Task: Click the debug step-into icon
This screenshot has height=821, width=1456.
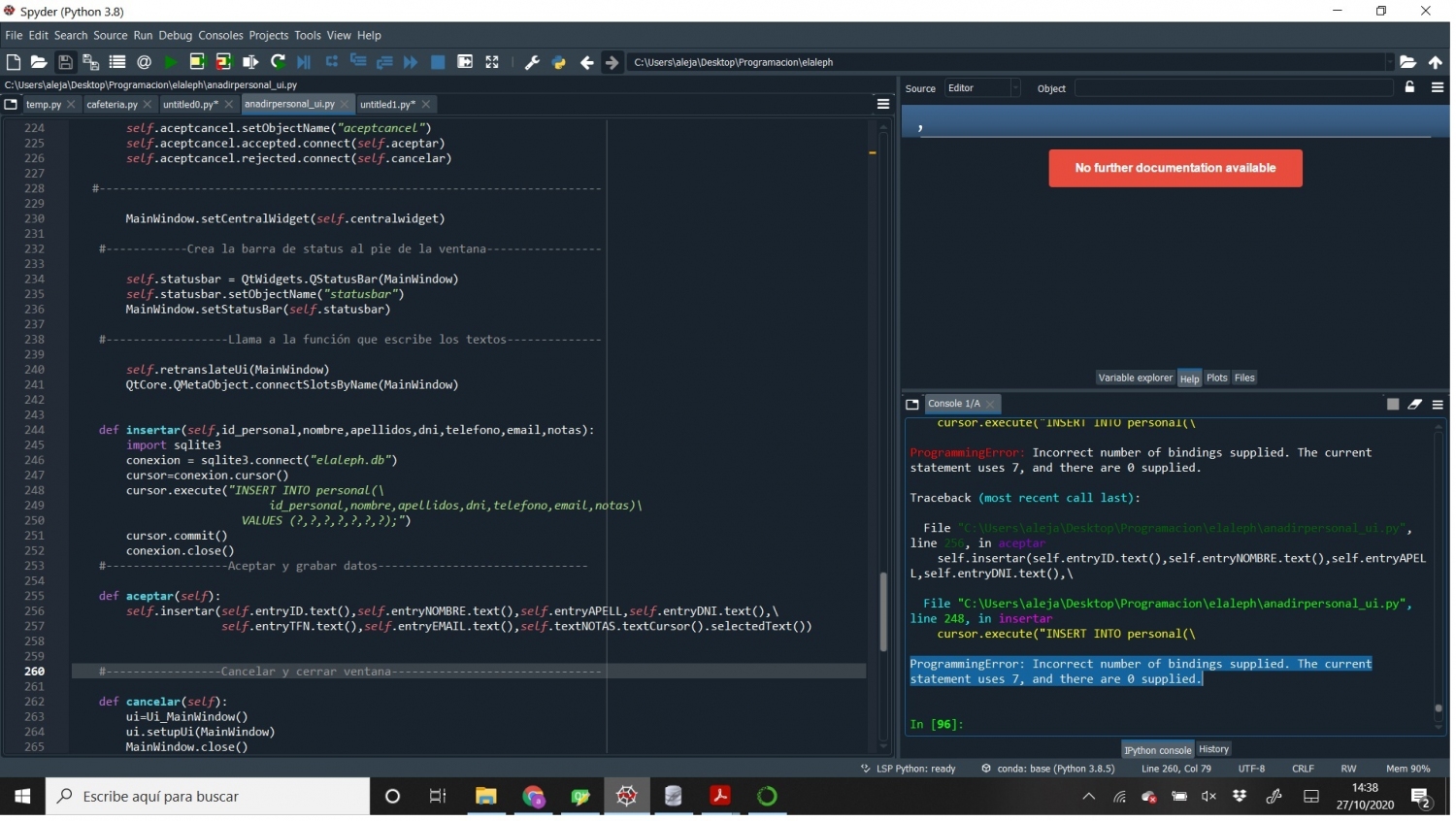Action: coord(358,62)
